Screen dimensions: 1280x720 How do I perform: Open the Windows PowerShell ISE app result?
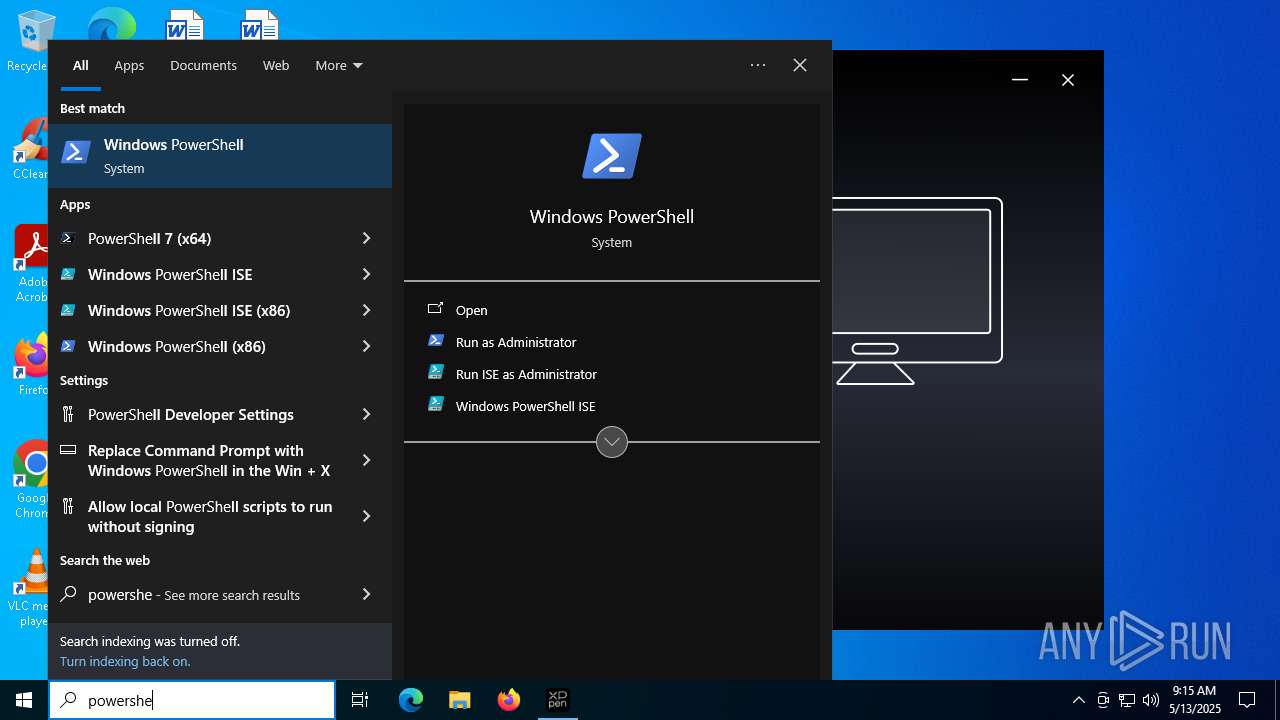pos(198,274)
